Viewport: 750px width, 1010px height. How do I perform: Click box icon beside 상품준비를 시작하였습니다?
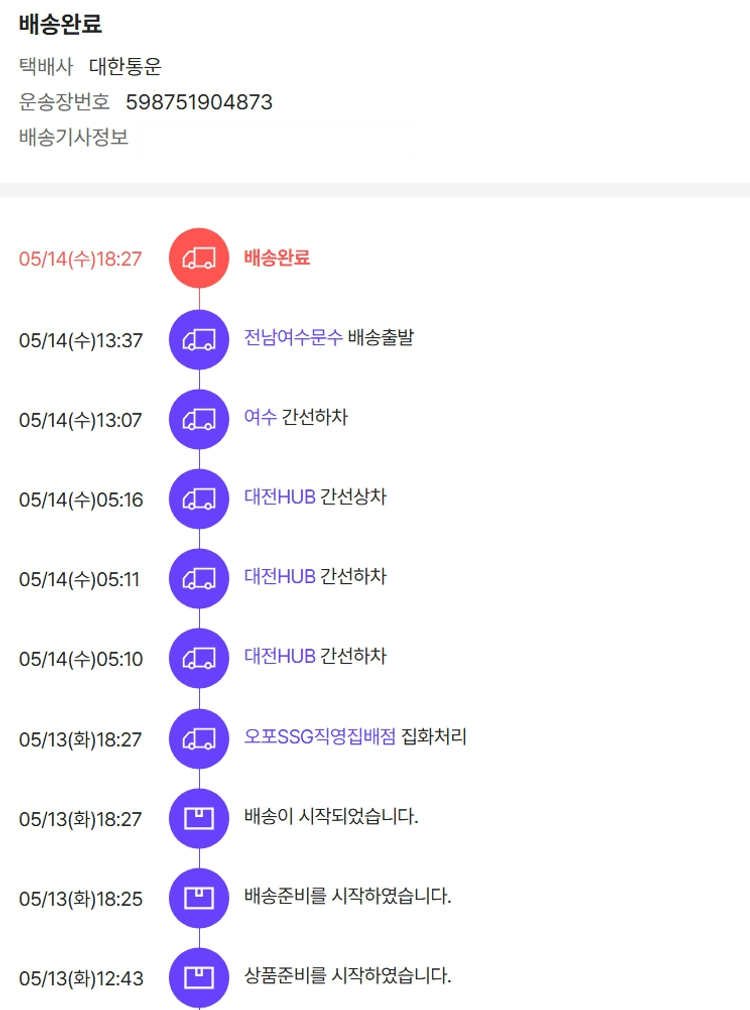[x=199, y=977]
